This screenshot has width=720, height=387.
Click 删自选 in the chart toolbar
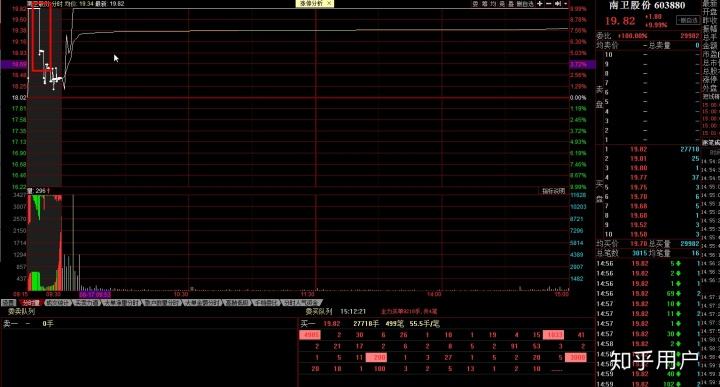tap(525, 4)
